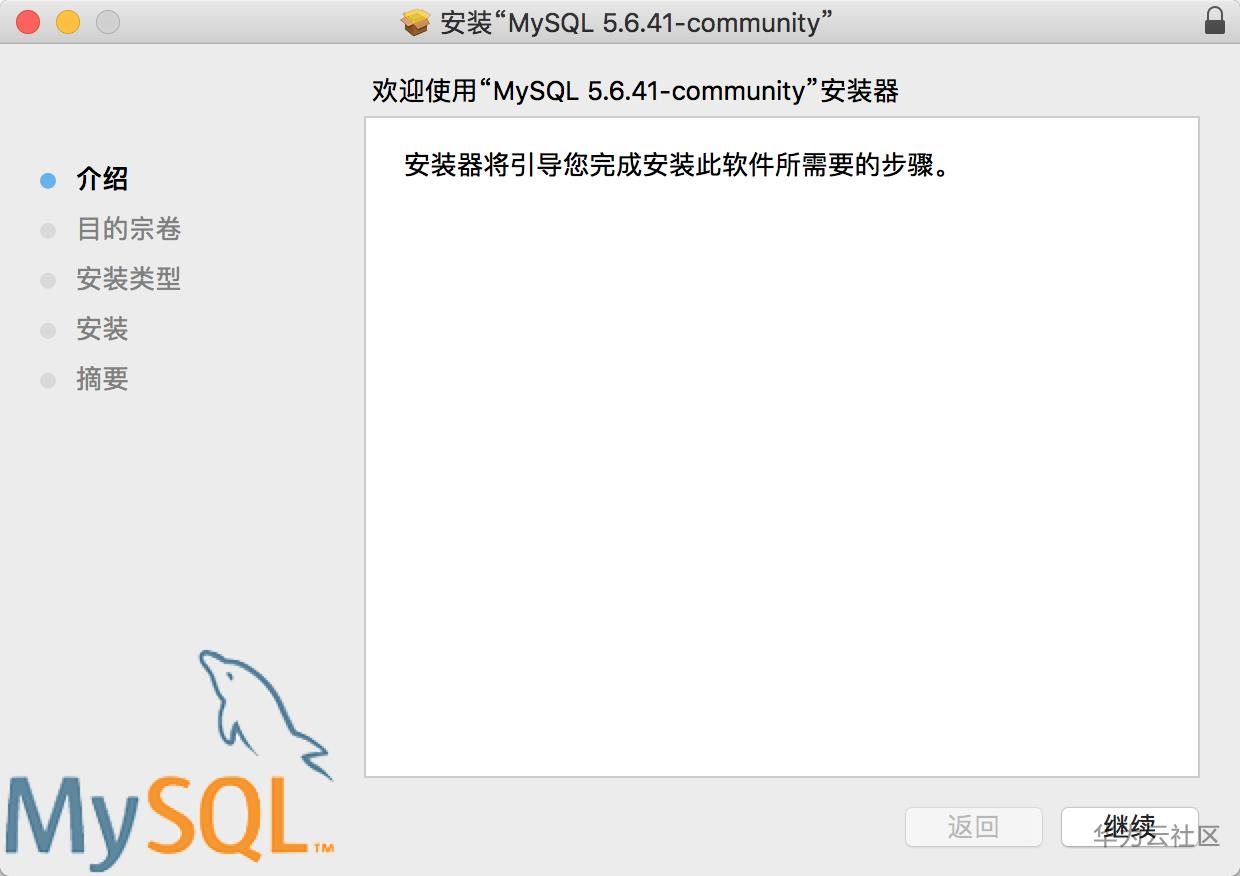Screen dimensions: 1240x876
Task: Select the 目的宗卷 step in the sidebar
Action: coord(128,230)
